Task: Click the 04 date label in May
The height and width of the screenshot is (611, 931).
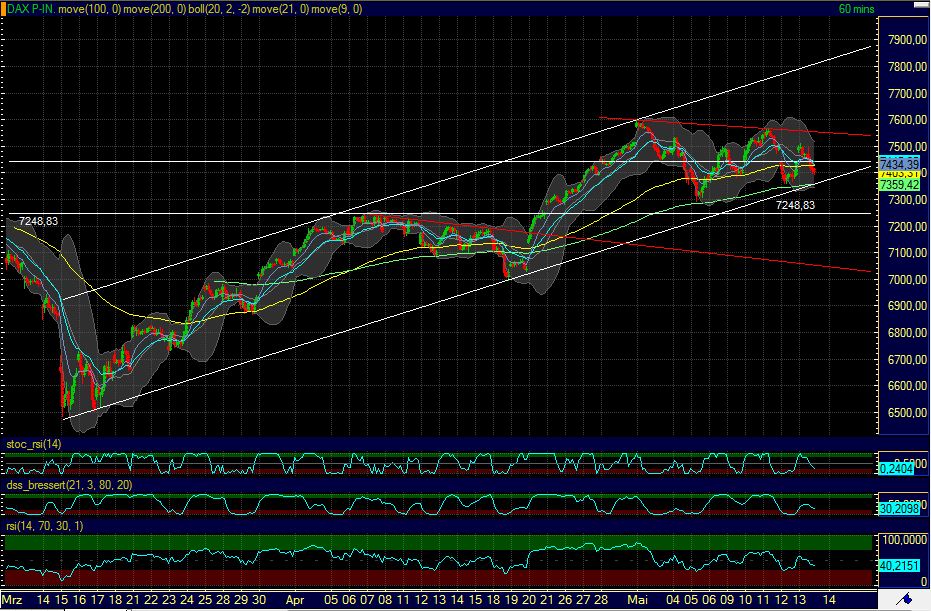Action: (673, 600)
